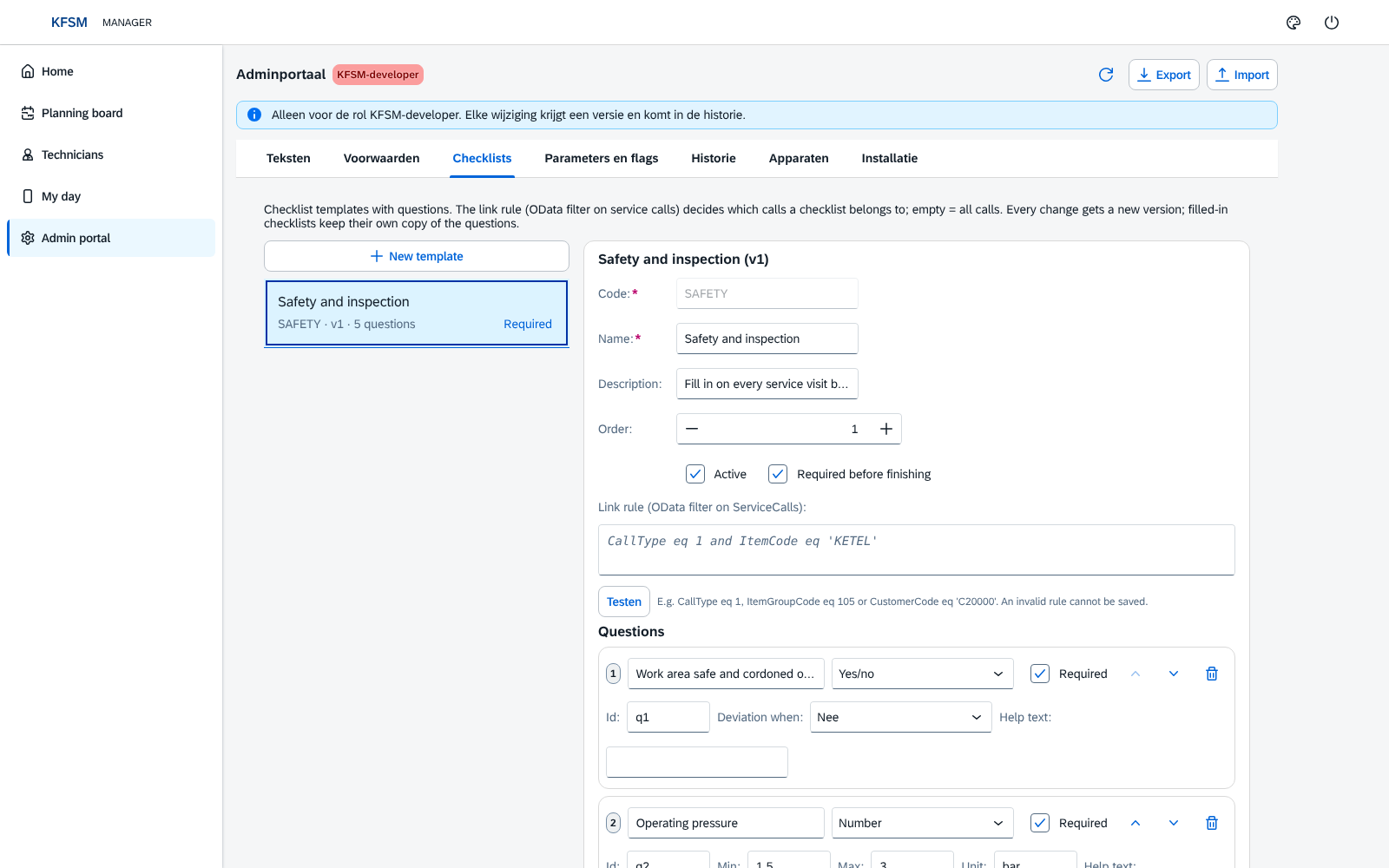This screenshot has width=1389, height=868.
Task: Click the Name input field
Action: pyautogui.click(x=767, y=339)
